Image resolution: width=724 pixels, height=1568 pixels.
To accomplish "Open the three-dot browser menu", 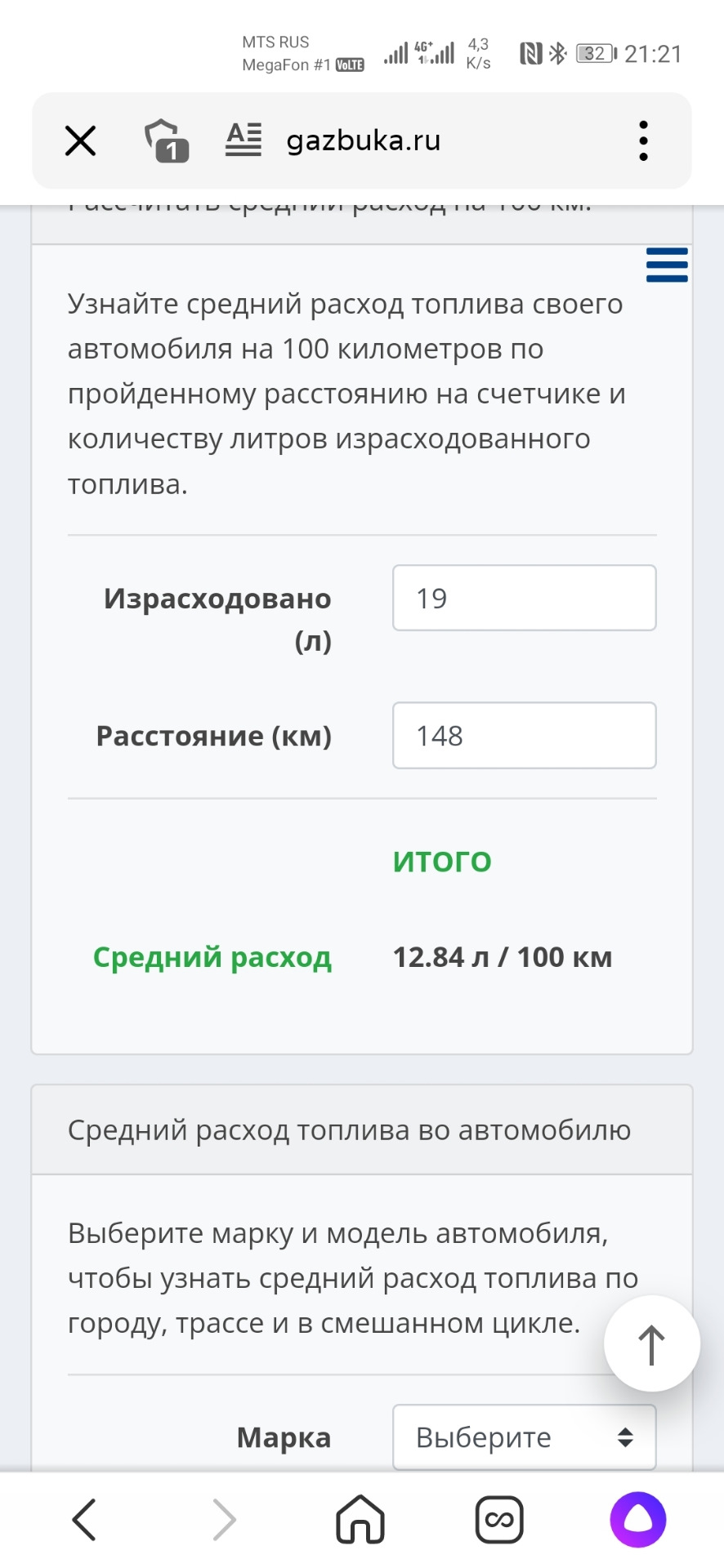I will click(643, 140).
